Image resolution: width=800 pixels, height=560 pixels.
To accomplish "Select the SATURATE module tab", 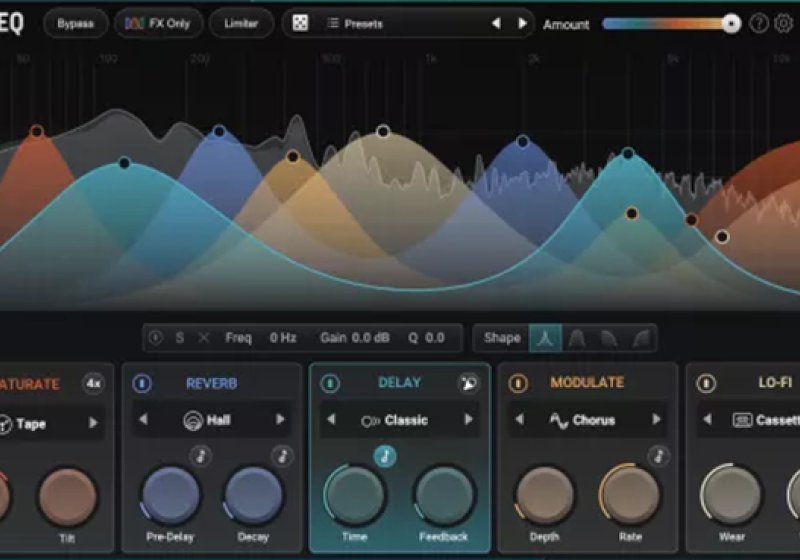I will (29, 384).
